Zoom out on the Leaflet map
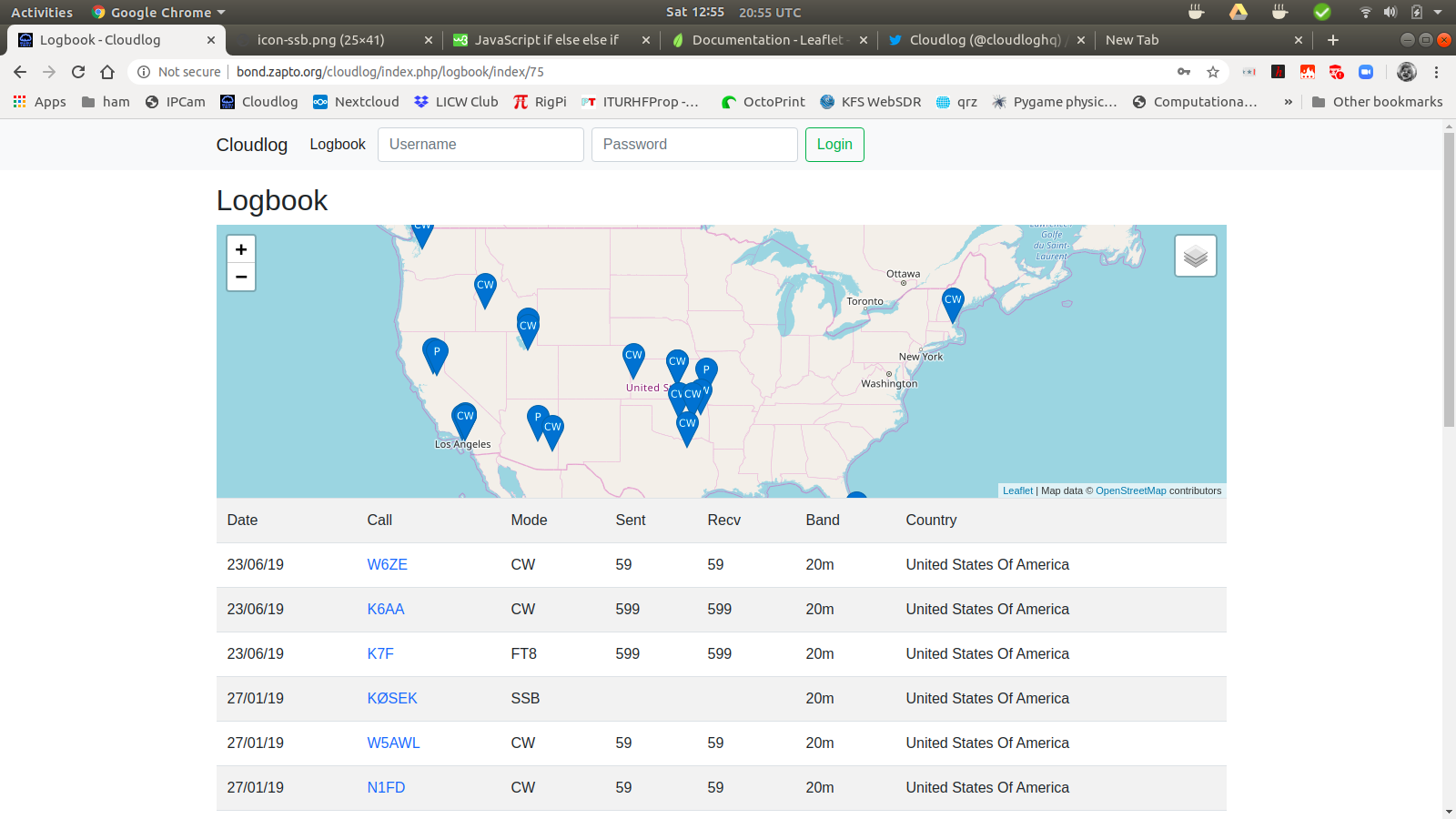This screenshot has height=819, width=1456. [241, 277]
